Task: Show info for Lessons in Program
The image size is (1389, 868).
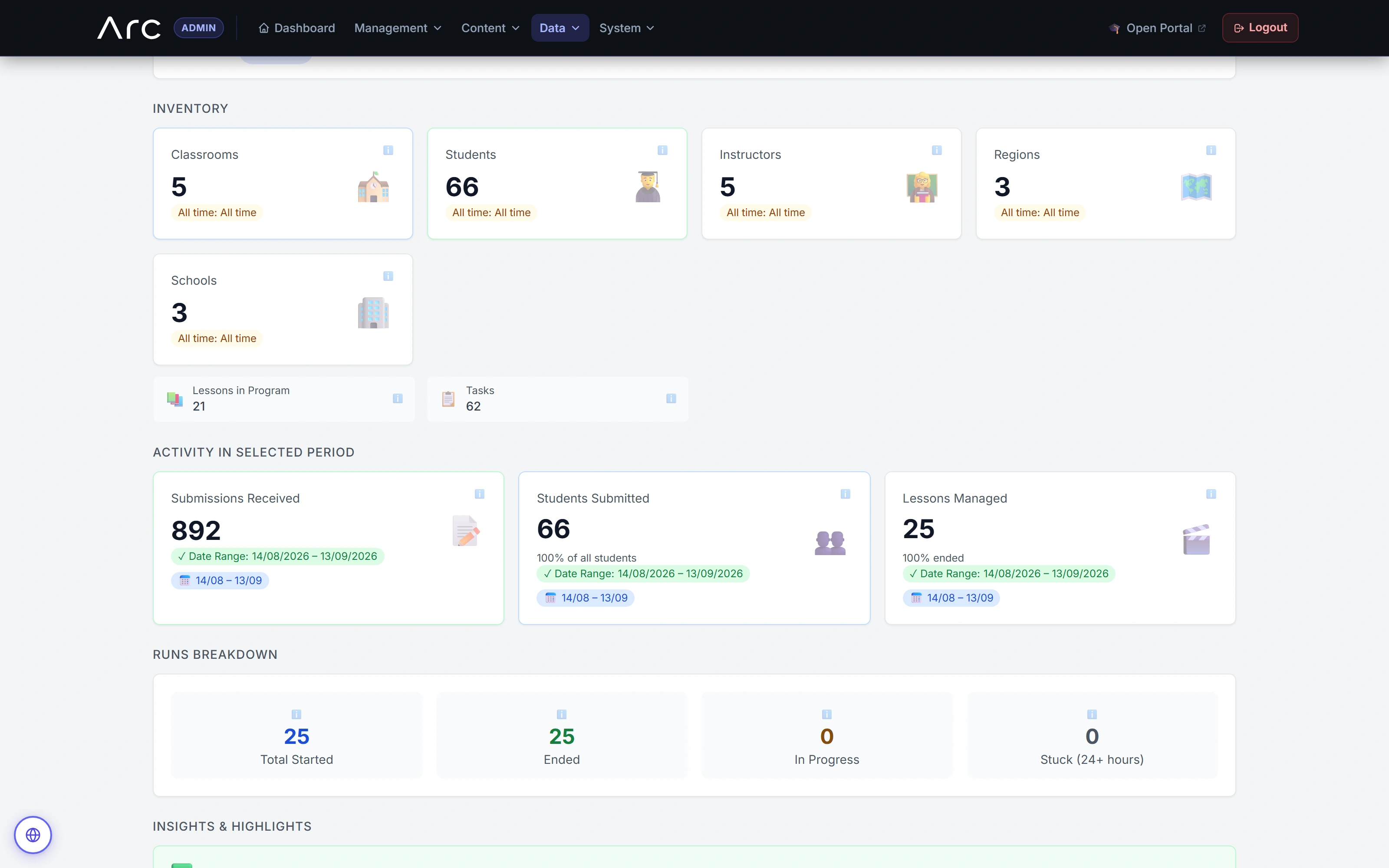Action: click(398, 398)
